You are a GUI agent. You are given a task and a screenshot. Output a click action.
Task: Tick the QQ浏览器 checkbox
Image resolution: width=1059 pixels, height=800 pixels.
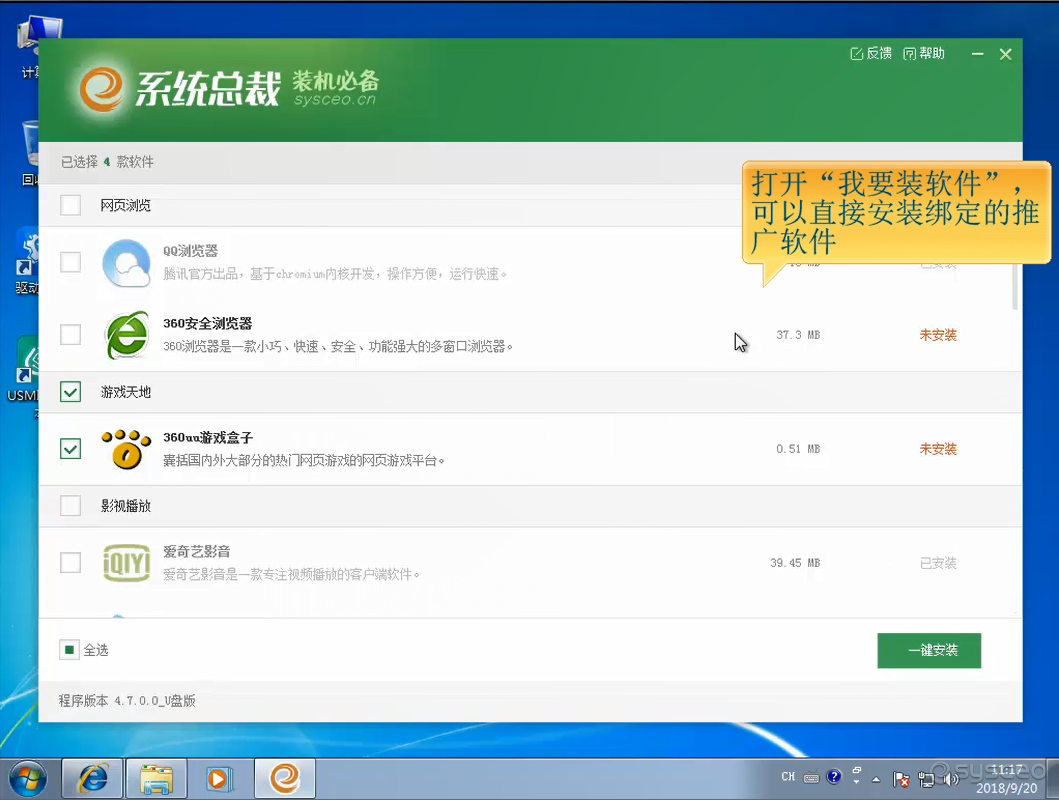pyautogui.click(x=70, y=262)
